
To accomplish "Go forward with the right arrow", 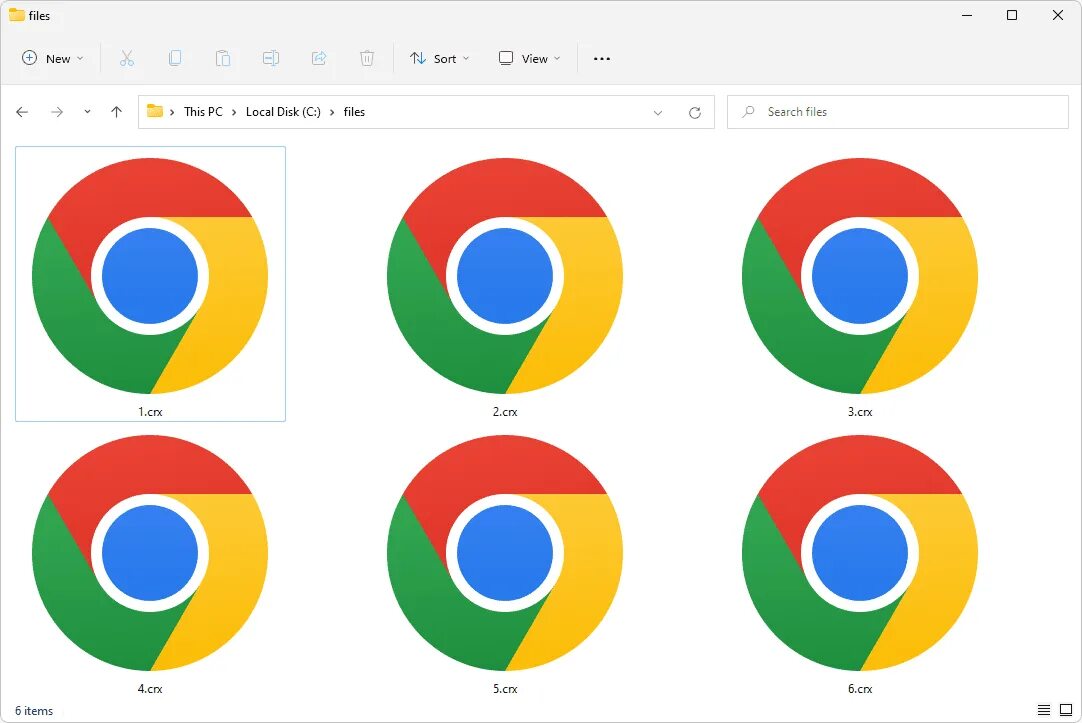I will point(57,112).
